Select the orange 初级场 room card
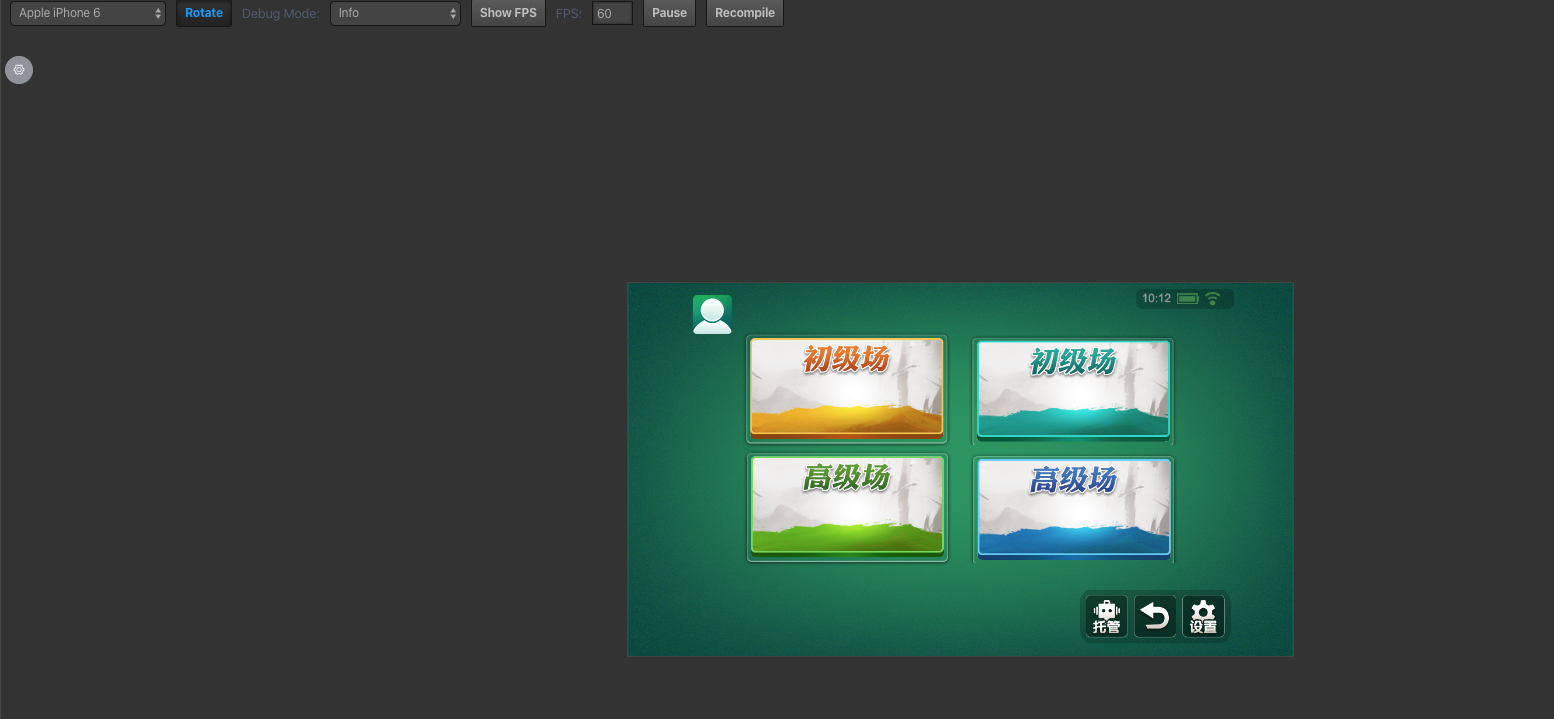The image size is (1554, 719). pos(847,388)
